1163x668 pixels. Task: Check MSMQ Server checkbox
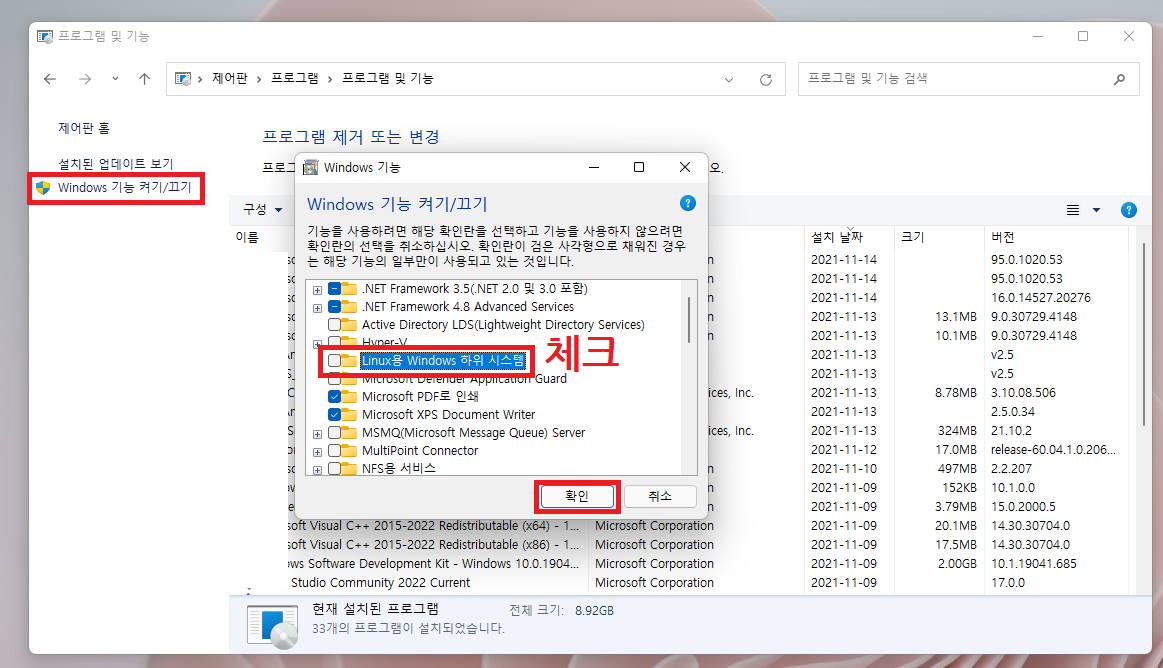tap(335, 432)
